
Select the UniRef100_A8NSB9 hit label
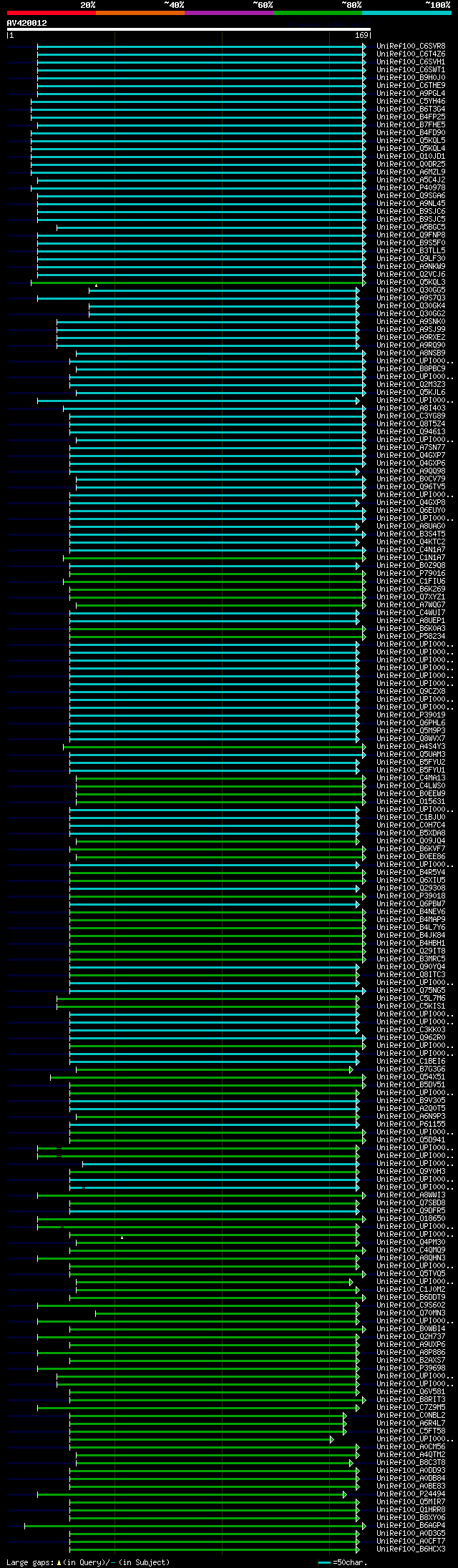pos(411,353)
